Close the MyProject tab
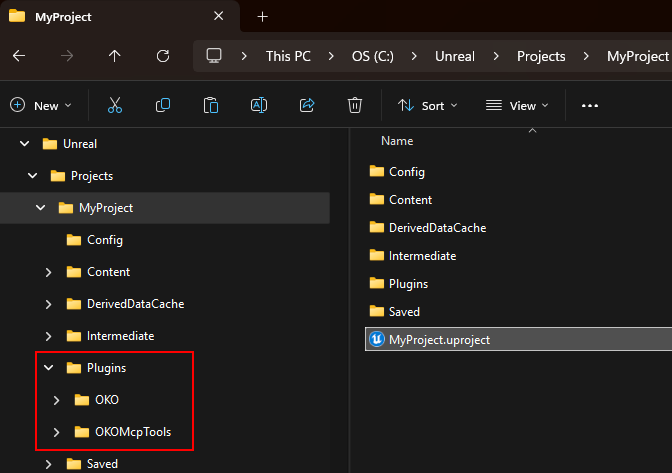672x473 pixels. [219, 16]
